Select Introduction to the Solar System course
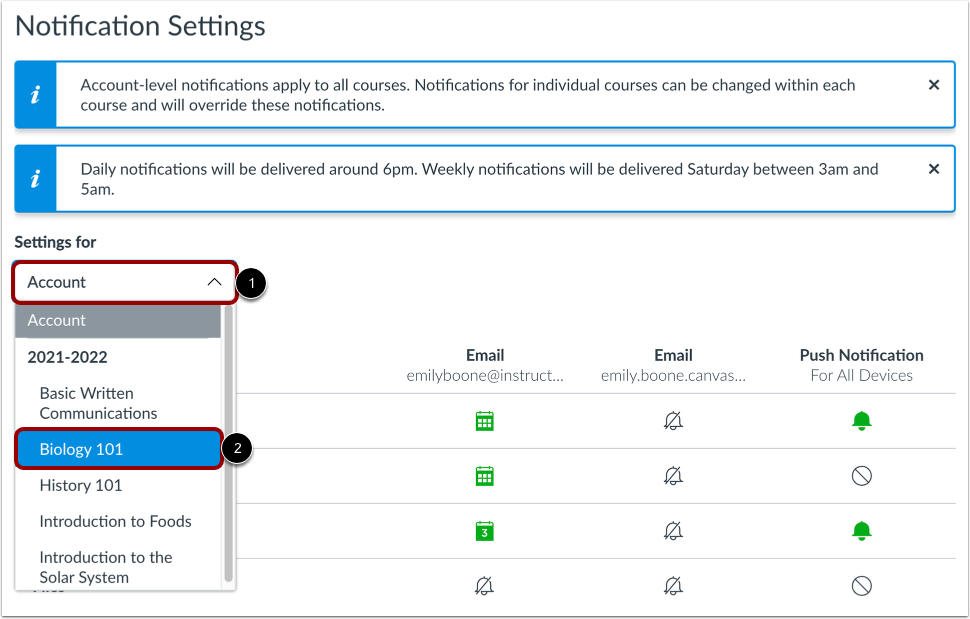The height and width of the screenshot is (619, 970). point(105,567)
